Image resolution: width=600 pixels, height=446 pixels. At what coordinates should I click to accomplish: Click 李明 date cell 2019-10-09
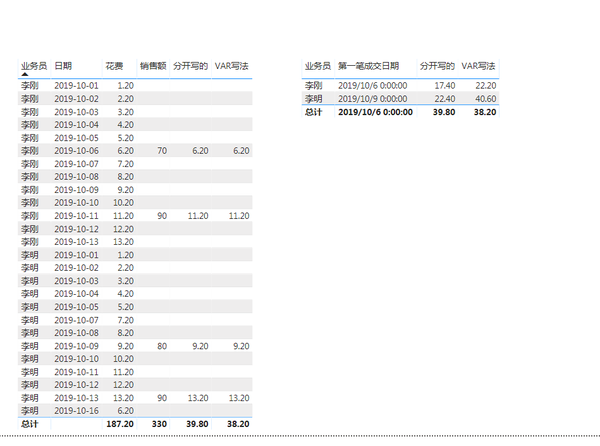pyautogui.click(x=77, y=346)
